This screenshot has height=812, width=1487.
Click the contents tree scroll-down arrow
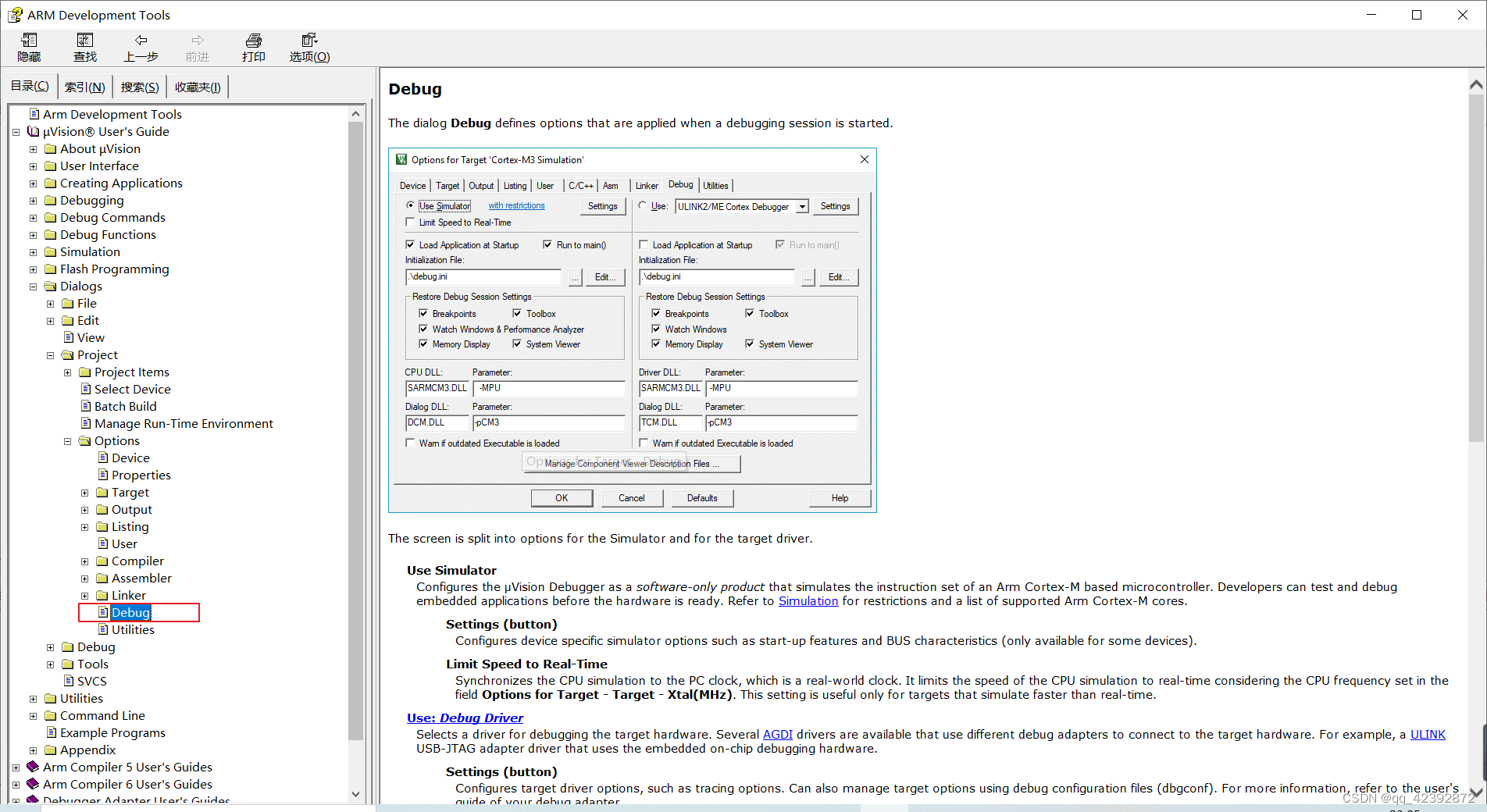click(355, 794)
